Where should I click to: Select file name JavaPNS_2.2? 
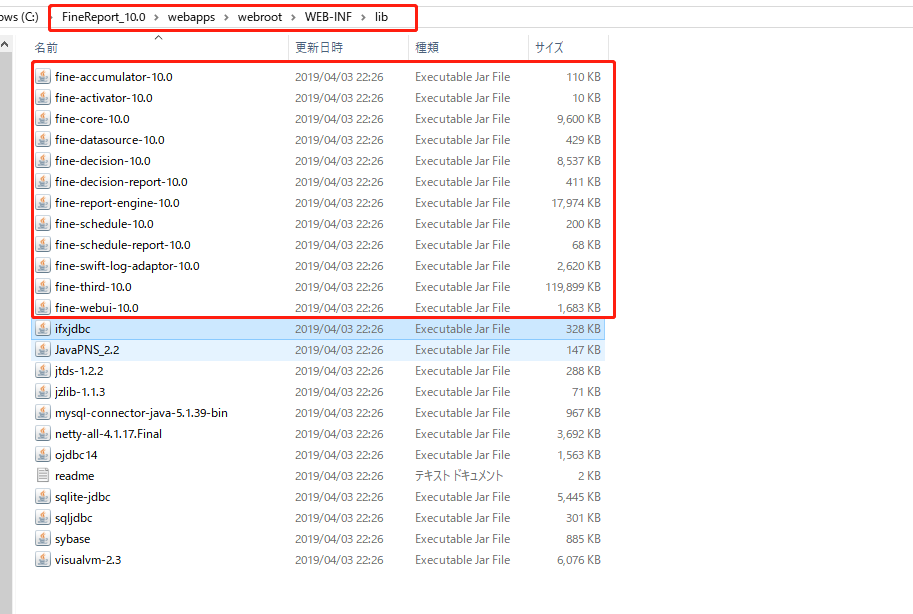87,350
